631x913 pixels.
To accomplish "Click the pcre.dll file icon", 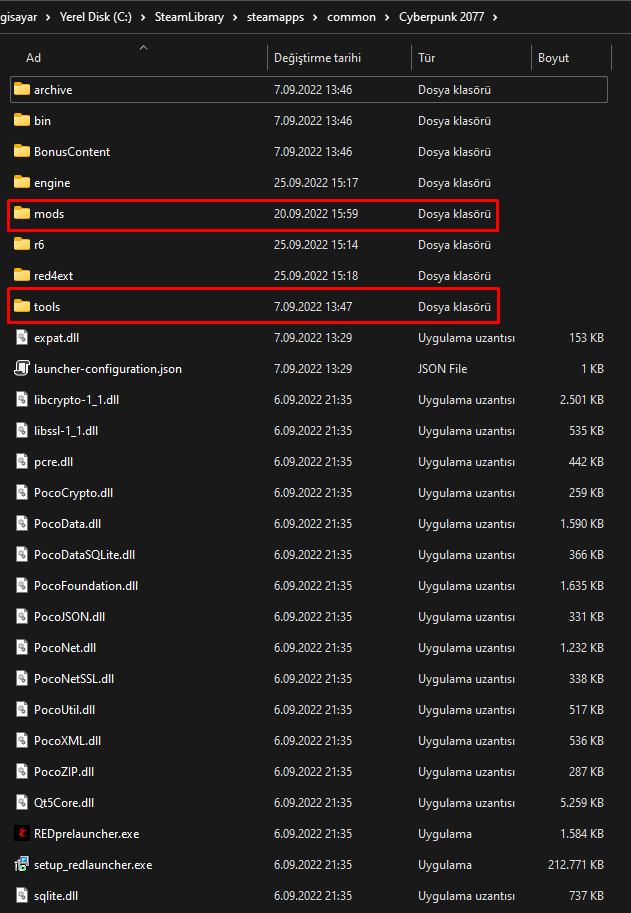I will (22, 461).
